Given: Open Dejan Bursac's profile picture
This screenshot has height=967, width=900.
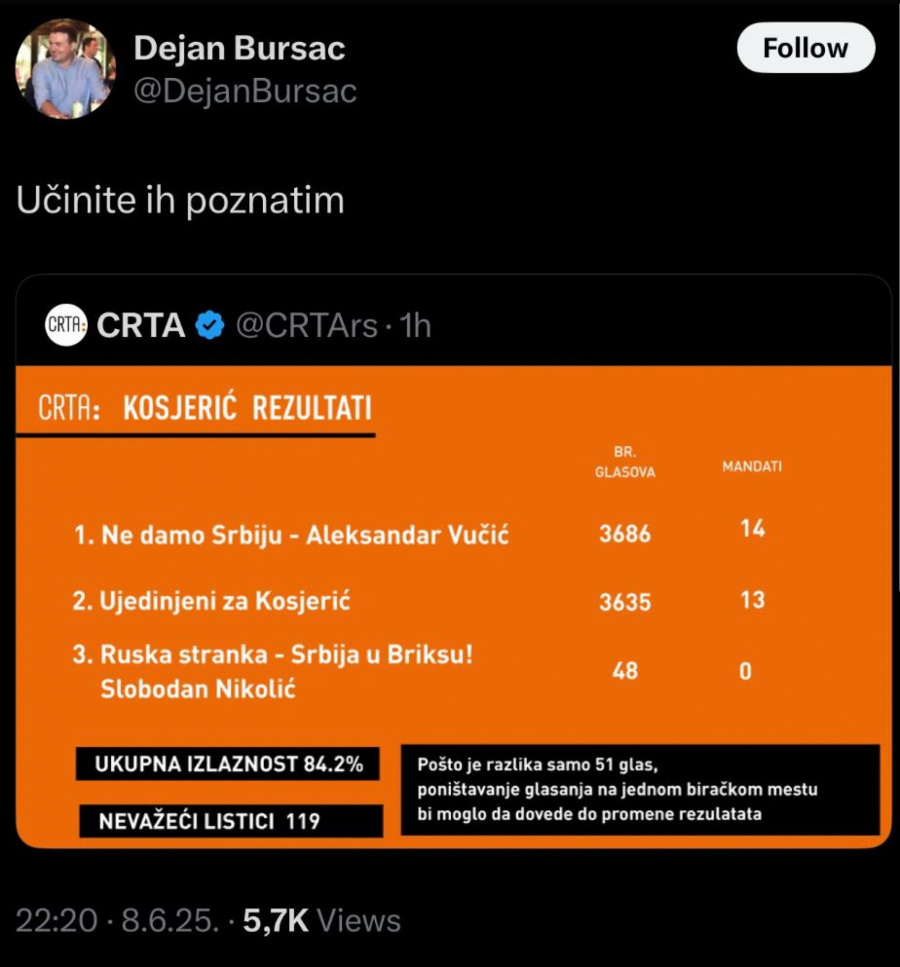Looking at the screenshot, I should pos(65,68).
